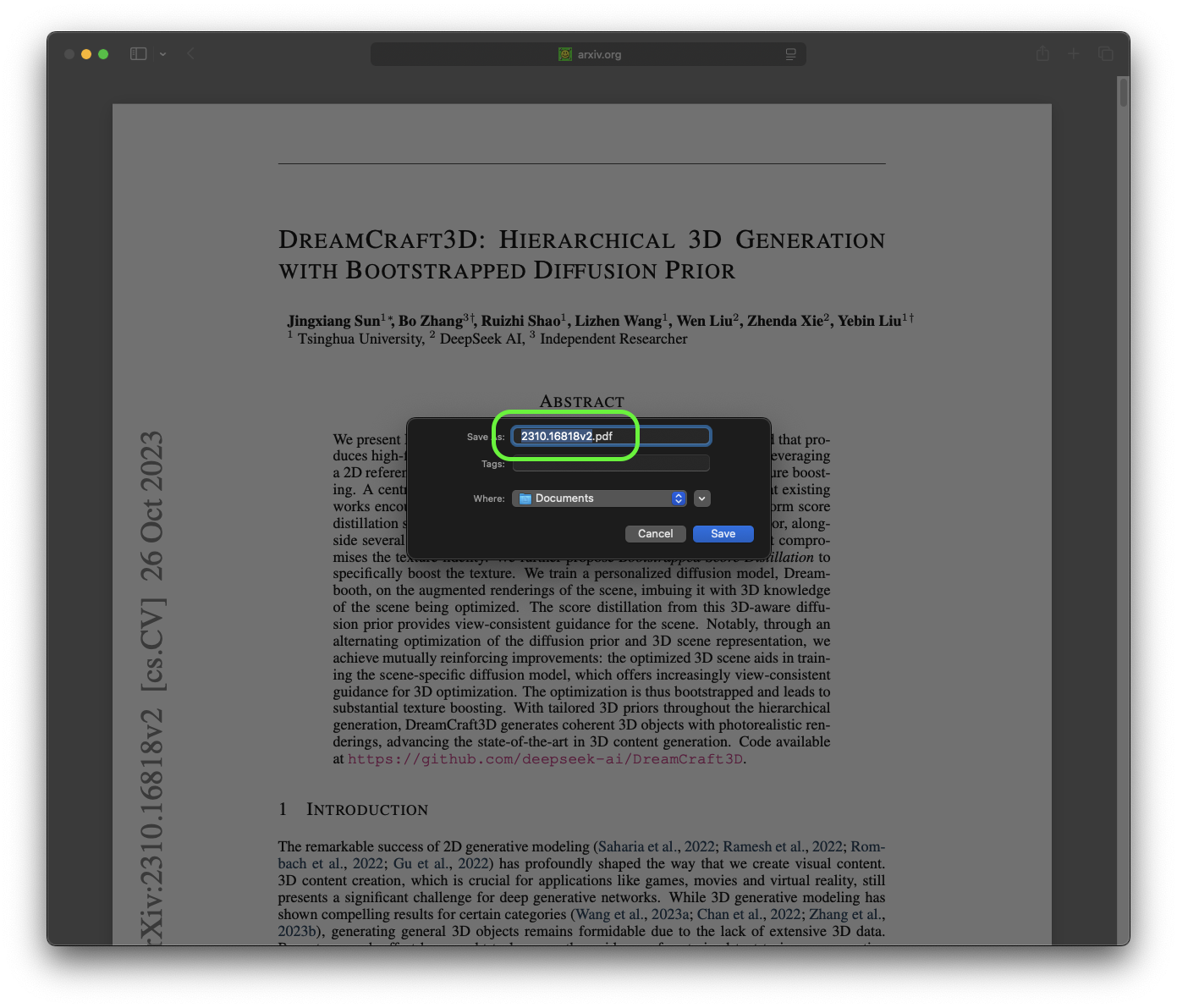Open the tab group chevron beside sidebar icon
This screenshot has width=1177, height=1008.
click(x=162, y=54)
